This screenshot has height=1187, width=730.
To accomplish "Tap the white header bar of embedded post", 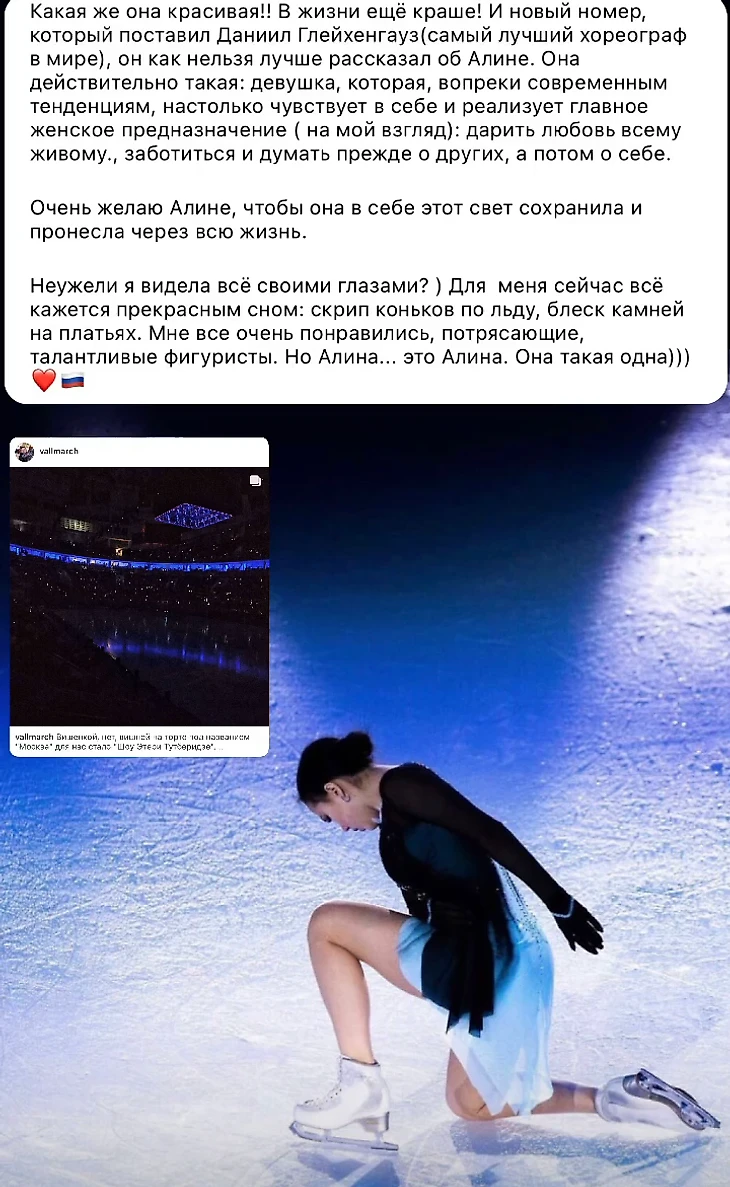I will coord(139,452).
